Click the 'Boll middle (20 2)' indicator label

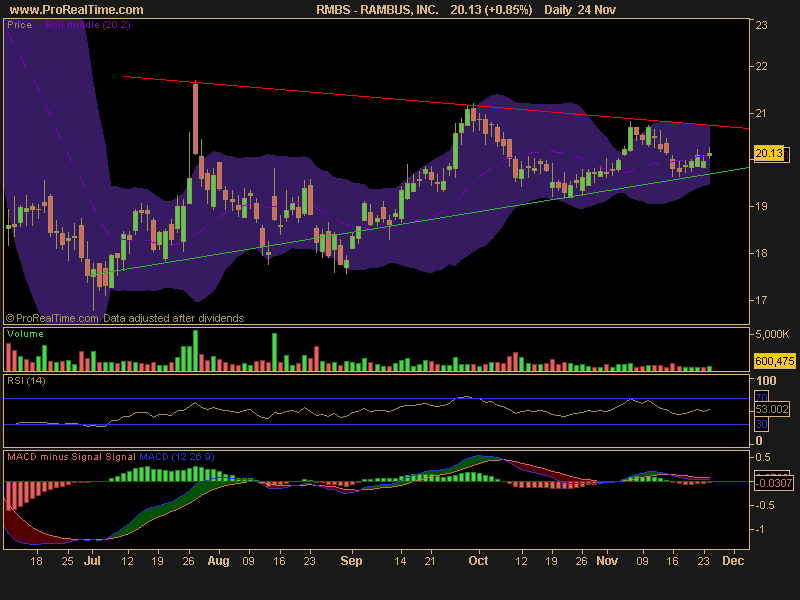pyautogui.click(x=88, y=24)
